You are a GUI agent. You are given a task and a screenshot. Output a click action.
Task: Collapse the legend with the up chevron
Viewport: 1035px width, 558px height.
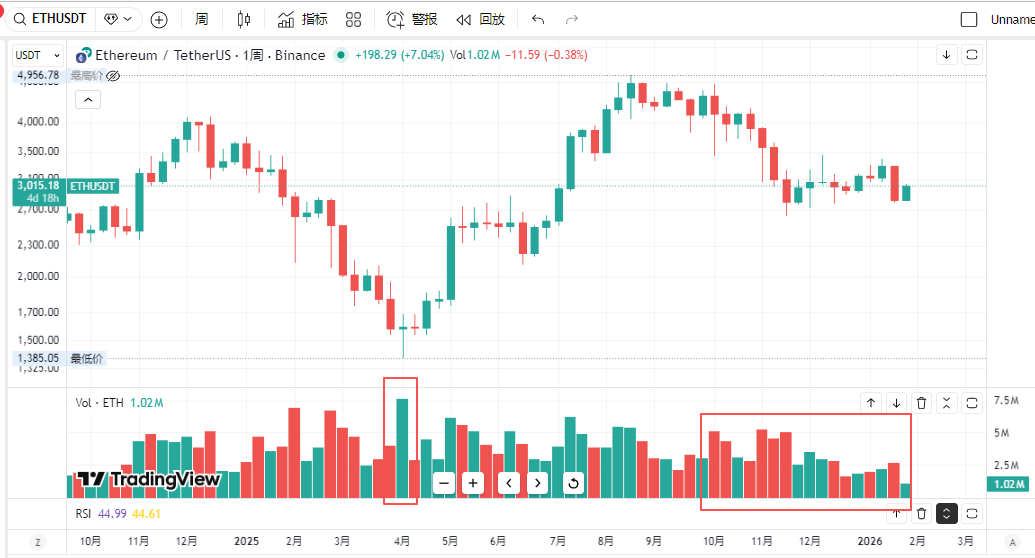[x=88, y=100]
